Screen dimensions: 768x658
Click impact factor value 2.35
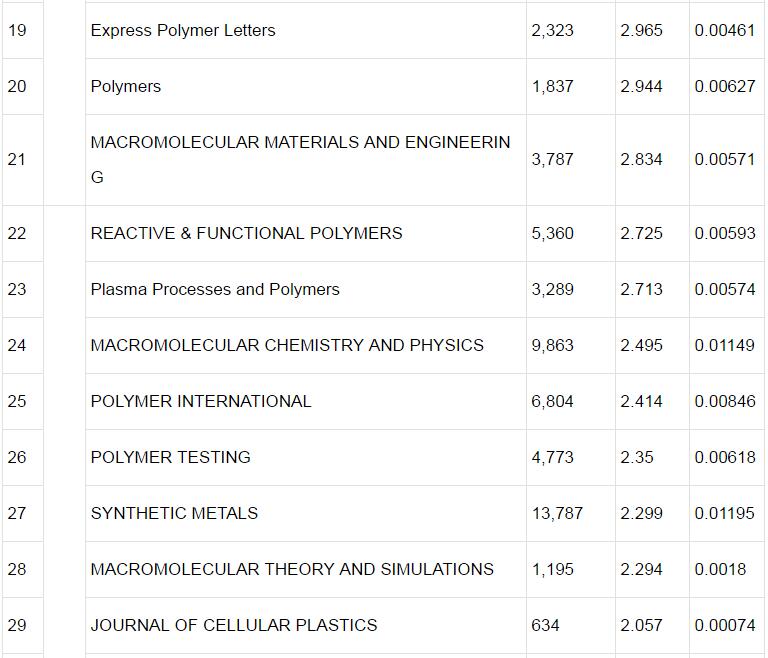[637, 457]
